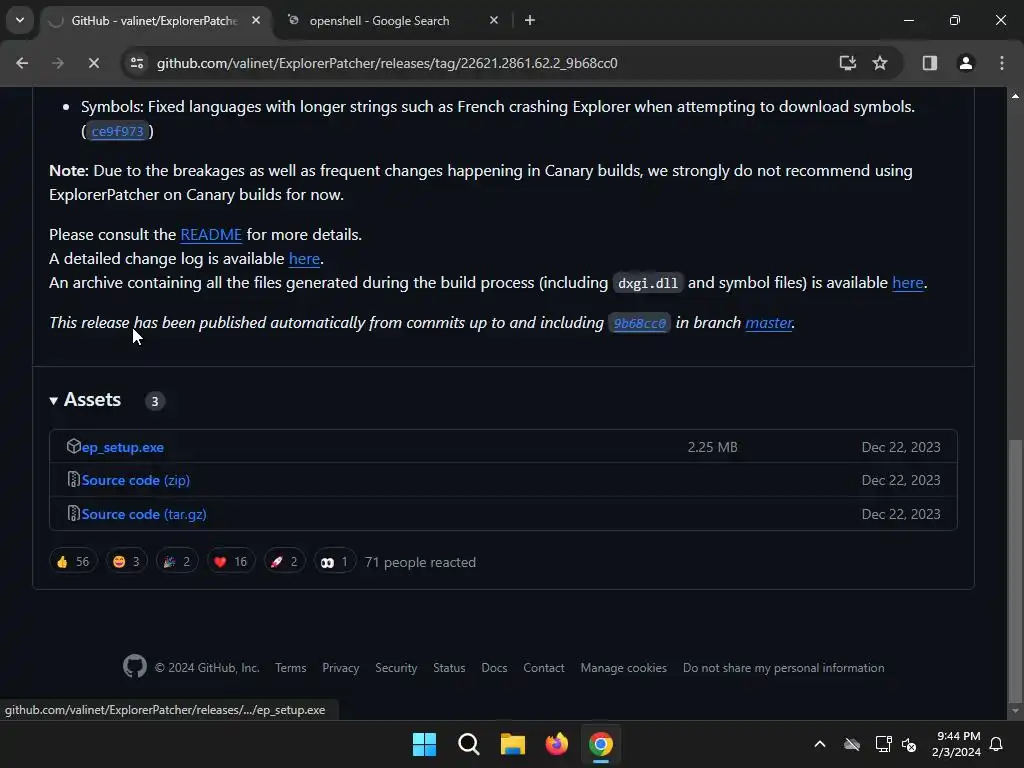Click archive icon beside Source code (tar.gz)
This screenshot has height=768, width=1024.
click(x=74, y=513)
